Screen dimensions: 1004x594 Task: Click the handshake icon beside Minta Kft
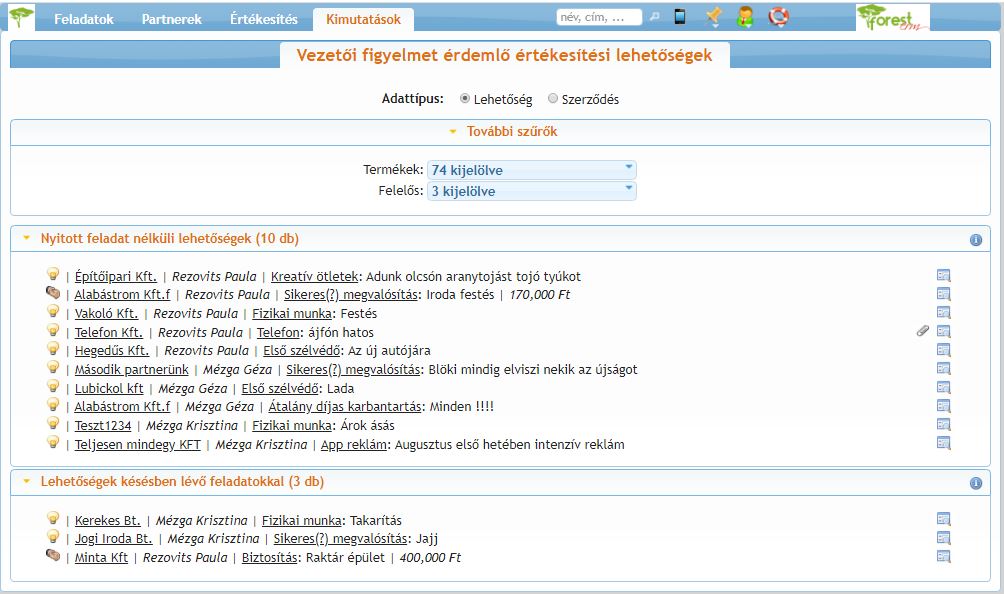coord(53,557)
